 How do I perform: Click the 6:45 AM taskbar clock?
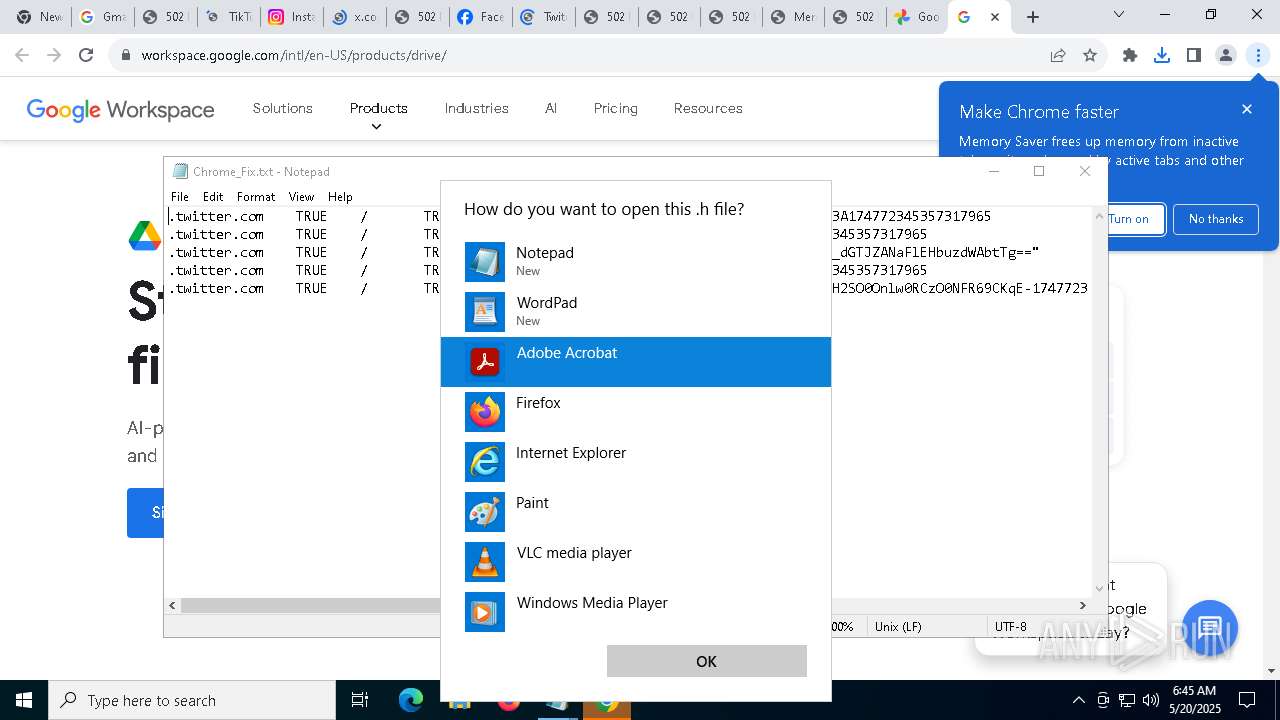[1194, 700]
